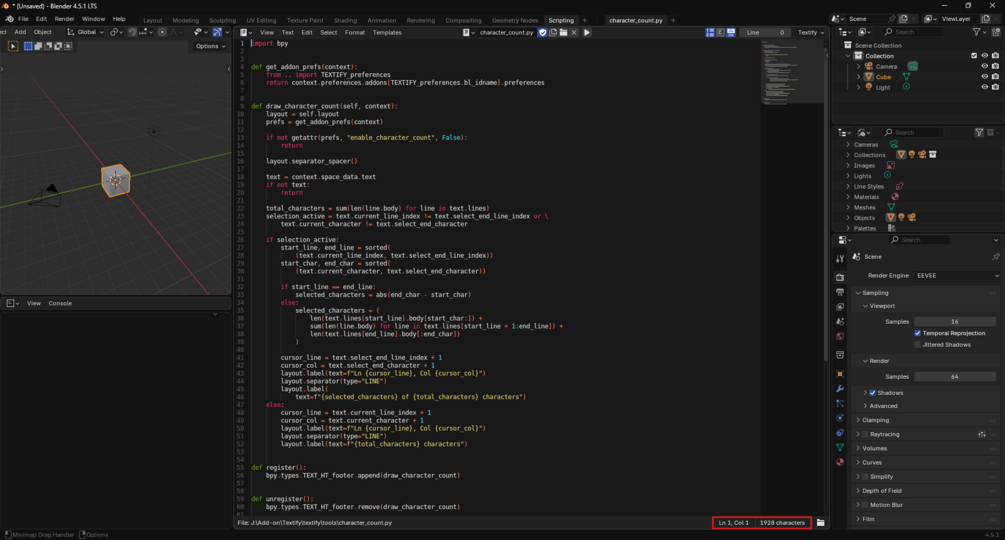Open Object properties tab

click(840, 373)
